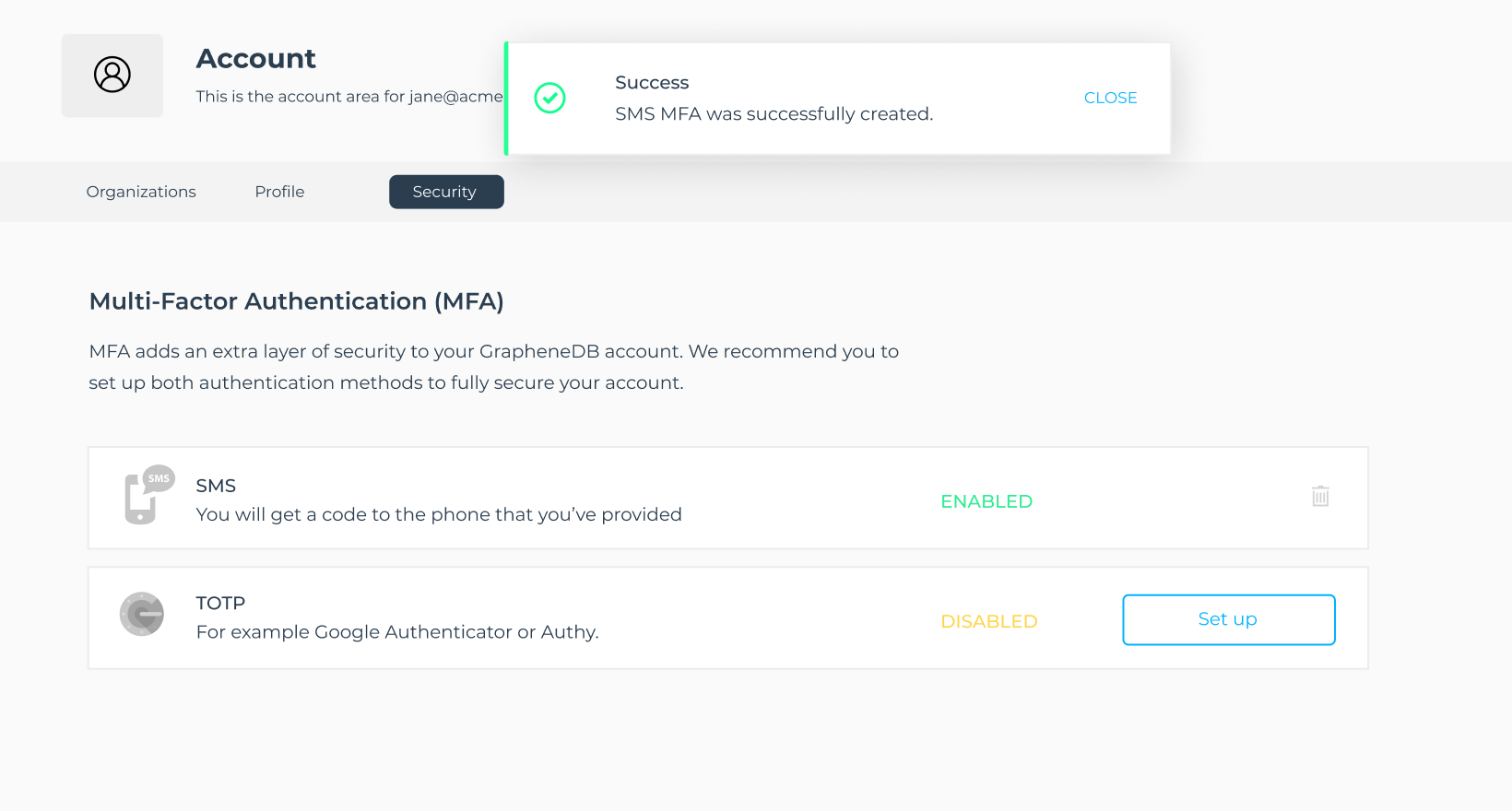
Task: Click the account avatar icon
Action: click(x=112, y=75)
